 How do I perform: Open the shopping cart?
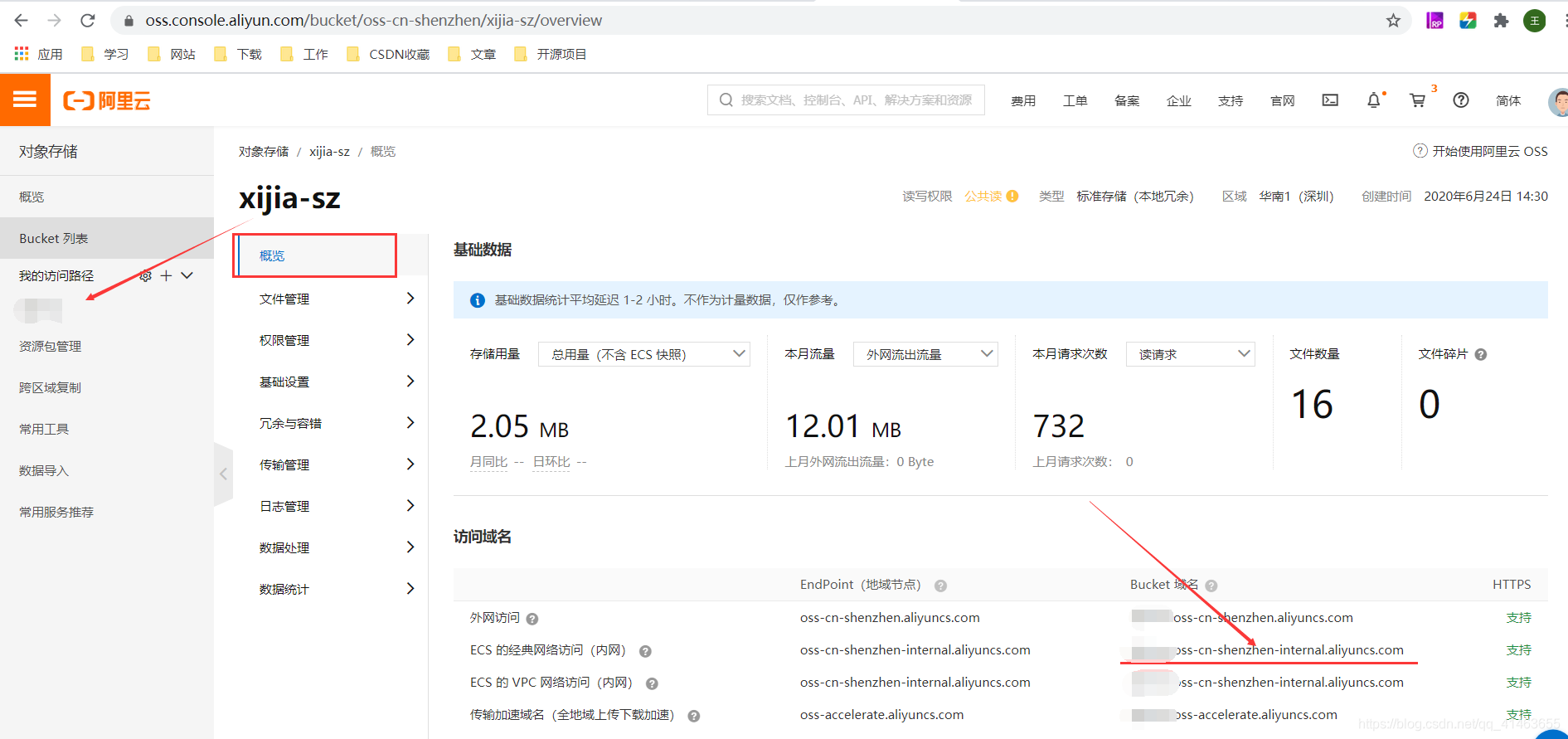coord(1418,100)
